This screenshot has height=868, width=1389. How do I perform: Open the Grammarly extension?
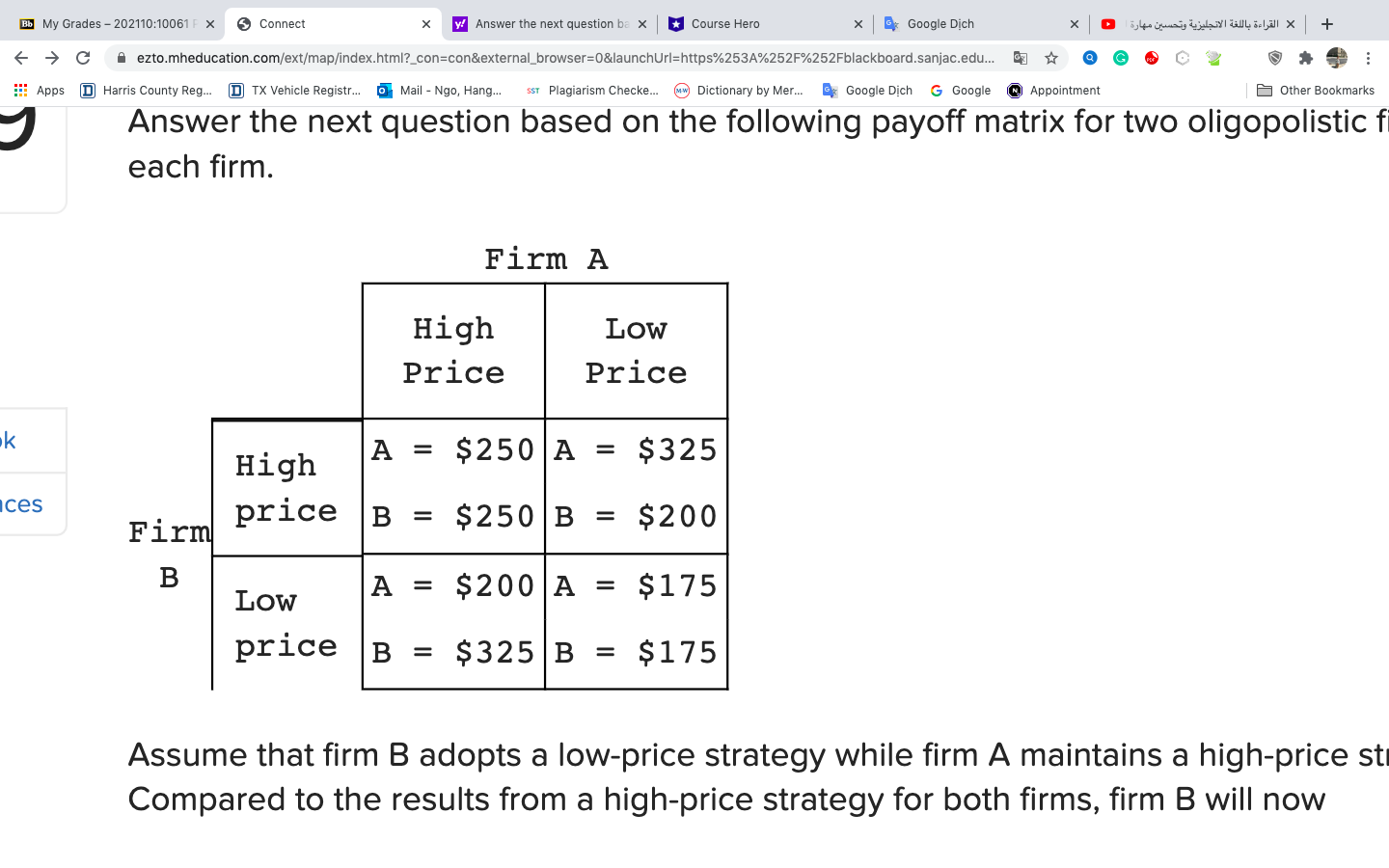click(x=1119, y=58)
